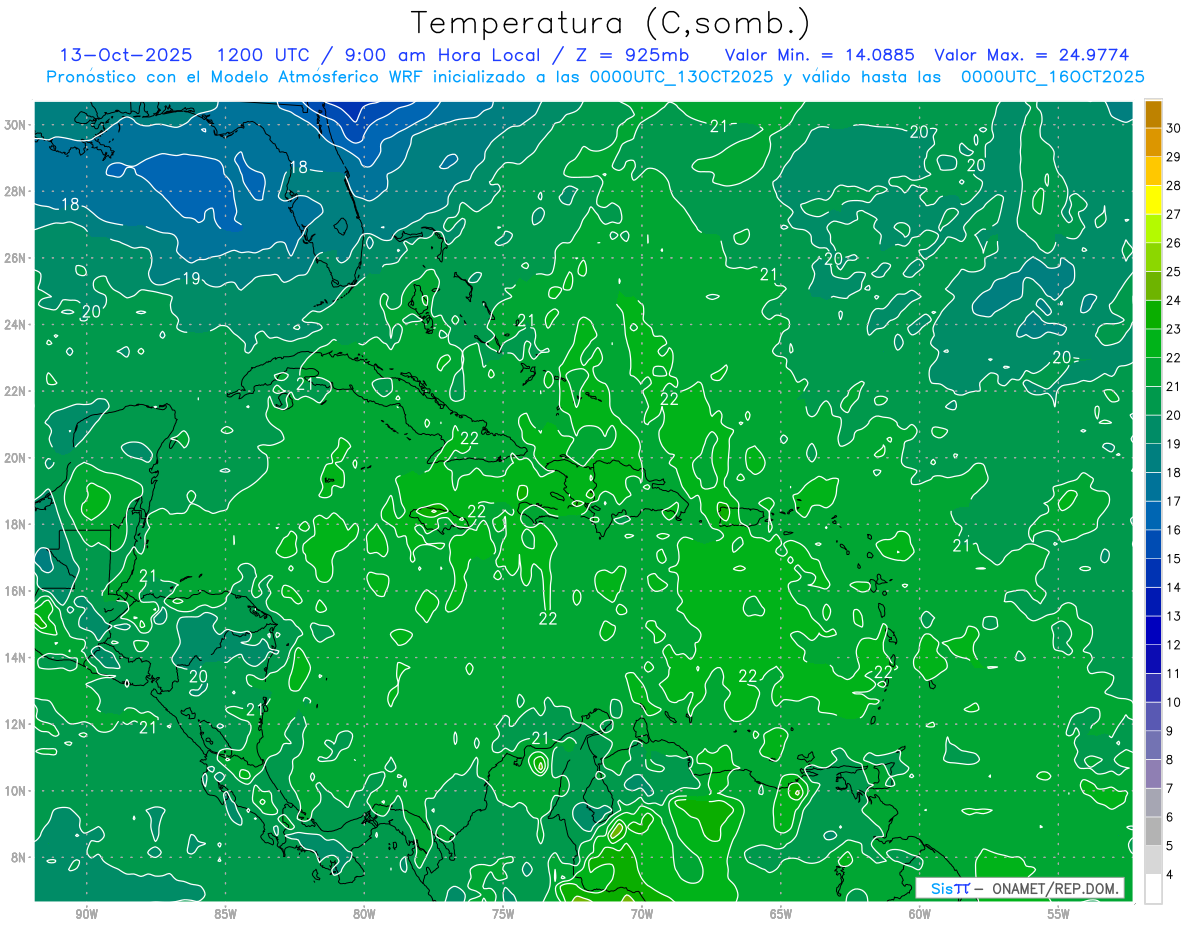The height and width of the screenshot is (927, 1200).
Task: Click the "85W" longitude axis label
Action: (x=225, y=914)
